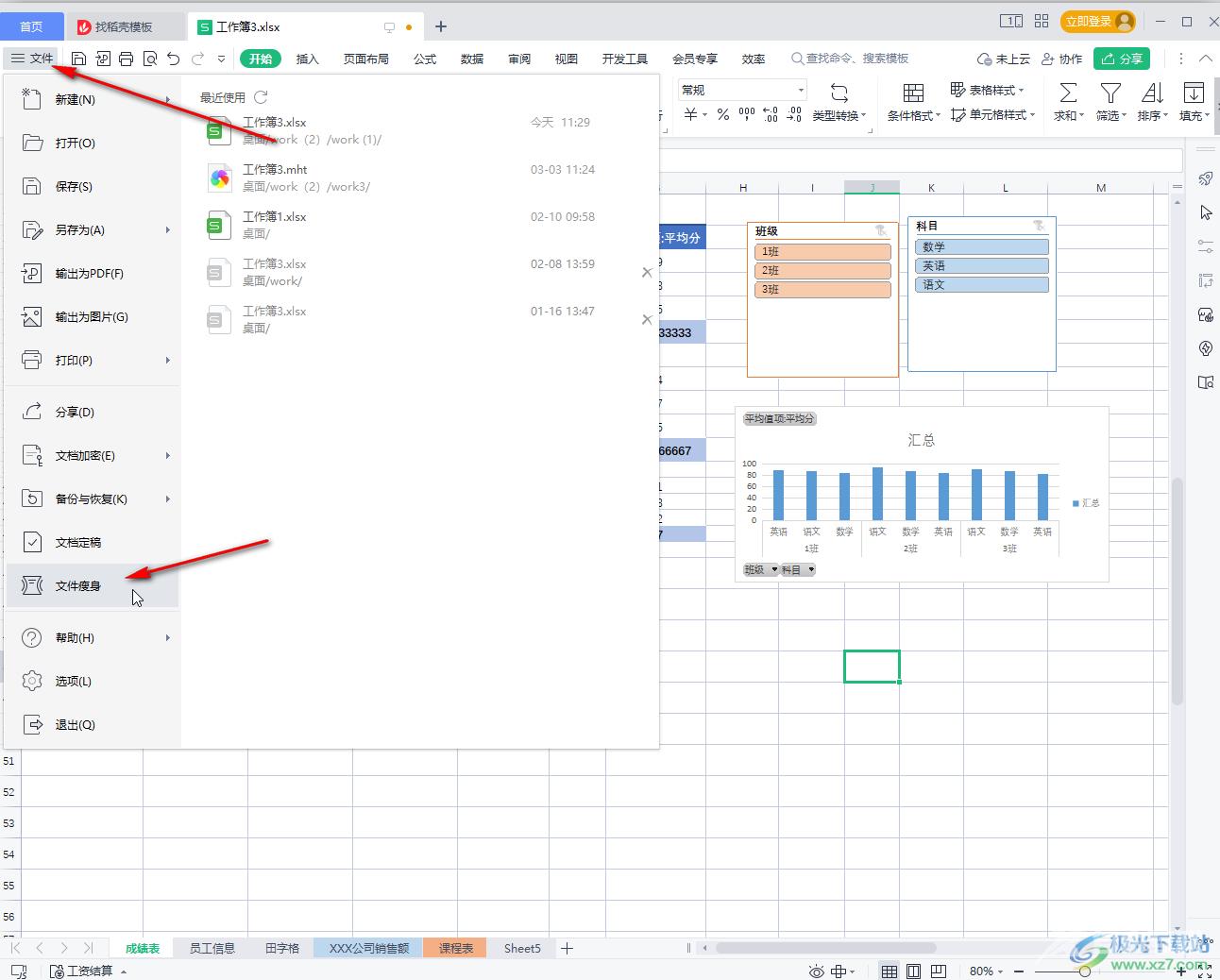Remove the 01-16 13:47 recent file entry
Image resolution: width=1220 pixels, height=980 pixels.
647,319
